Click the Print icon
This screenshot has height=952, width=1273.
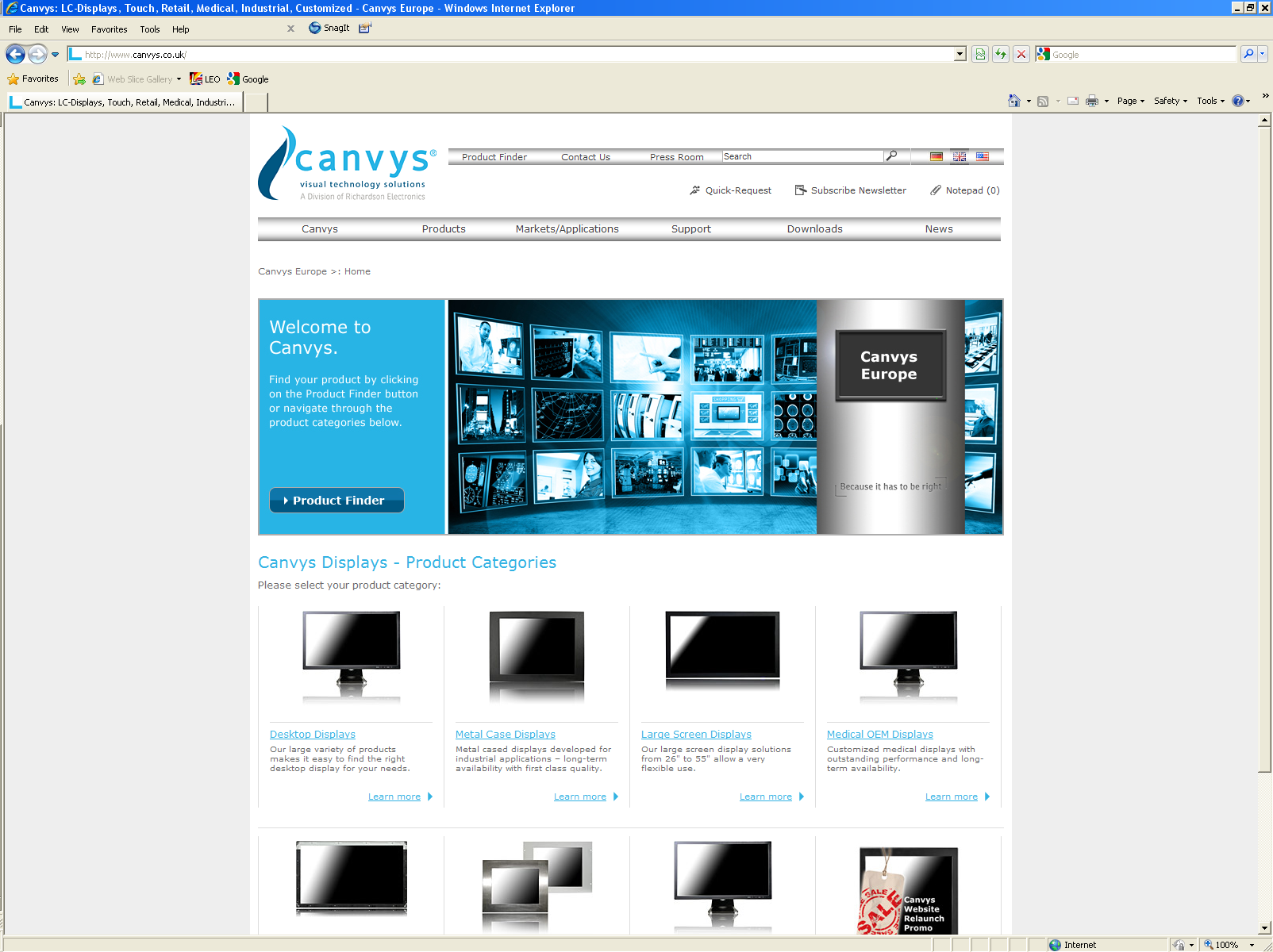click(x=1092, y=101)
